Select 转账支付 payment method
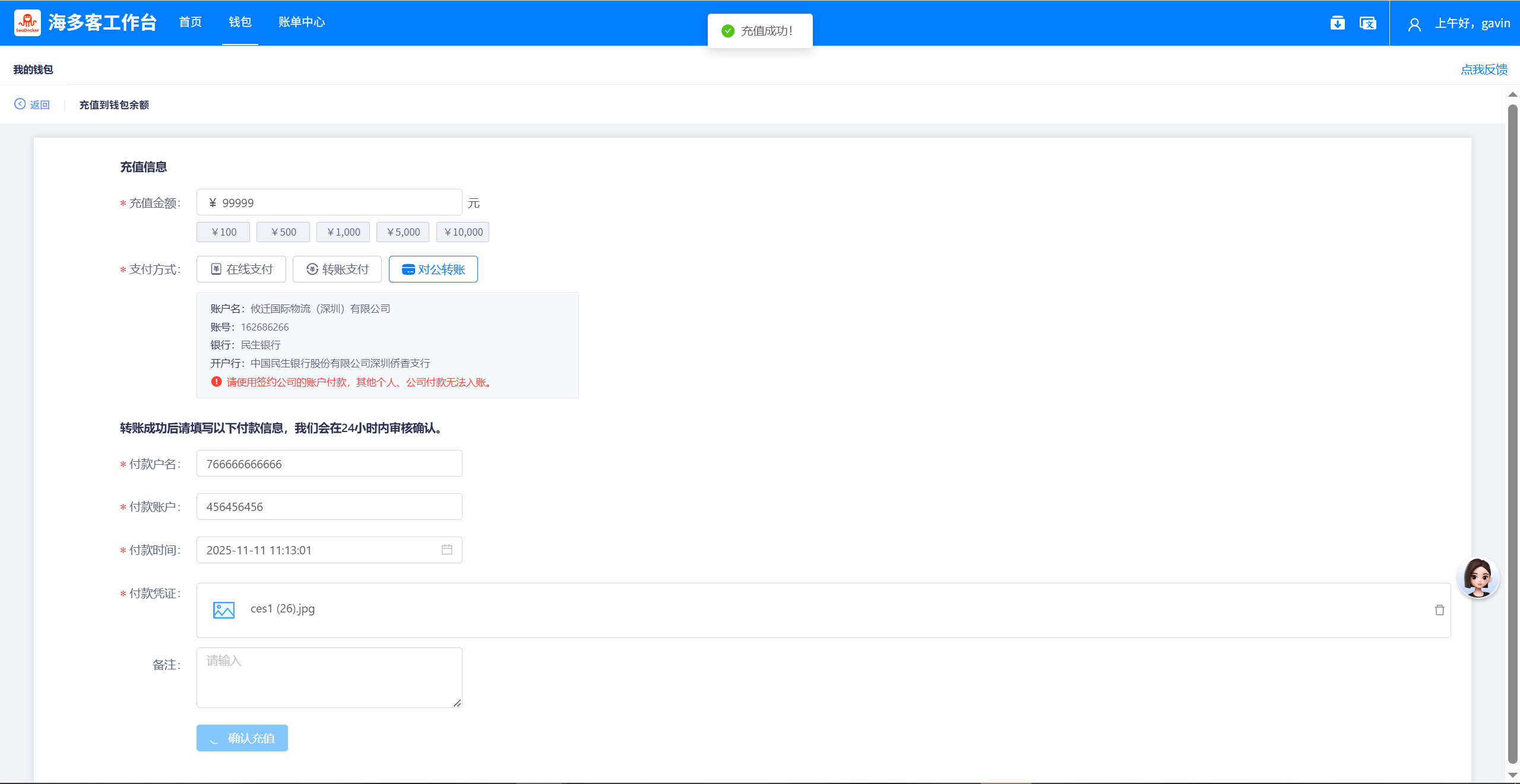This screenshot has width=1520, height=784. [337, 269]
